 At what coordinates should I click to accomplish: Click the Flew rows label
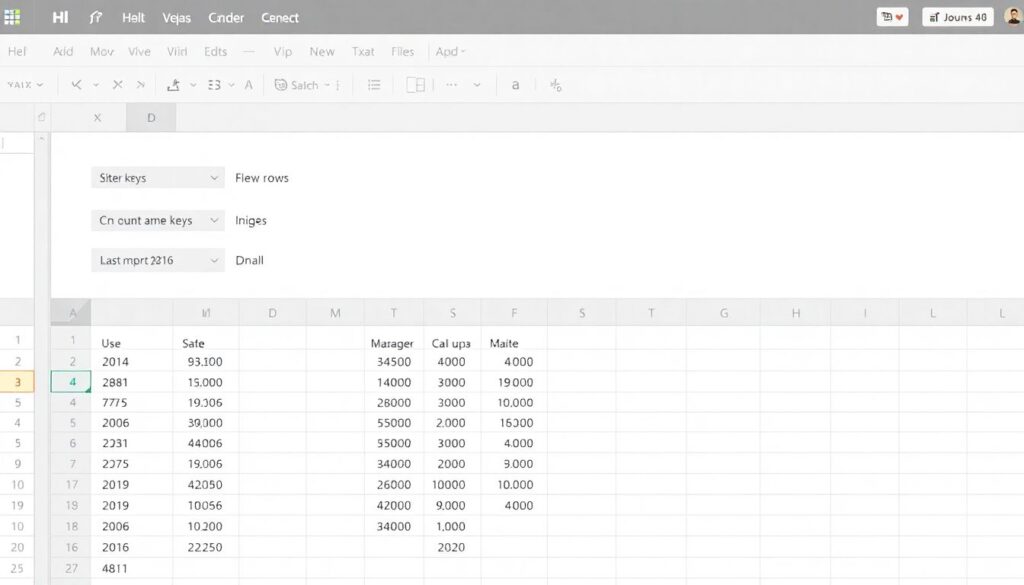(x=262, y=178)
